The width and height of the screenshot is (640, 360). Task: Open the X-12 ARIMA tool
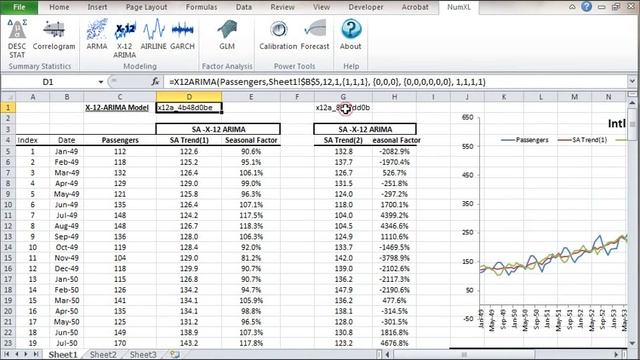(124, 39)
